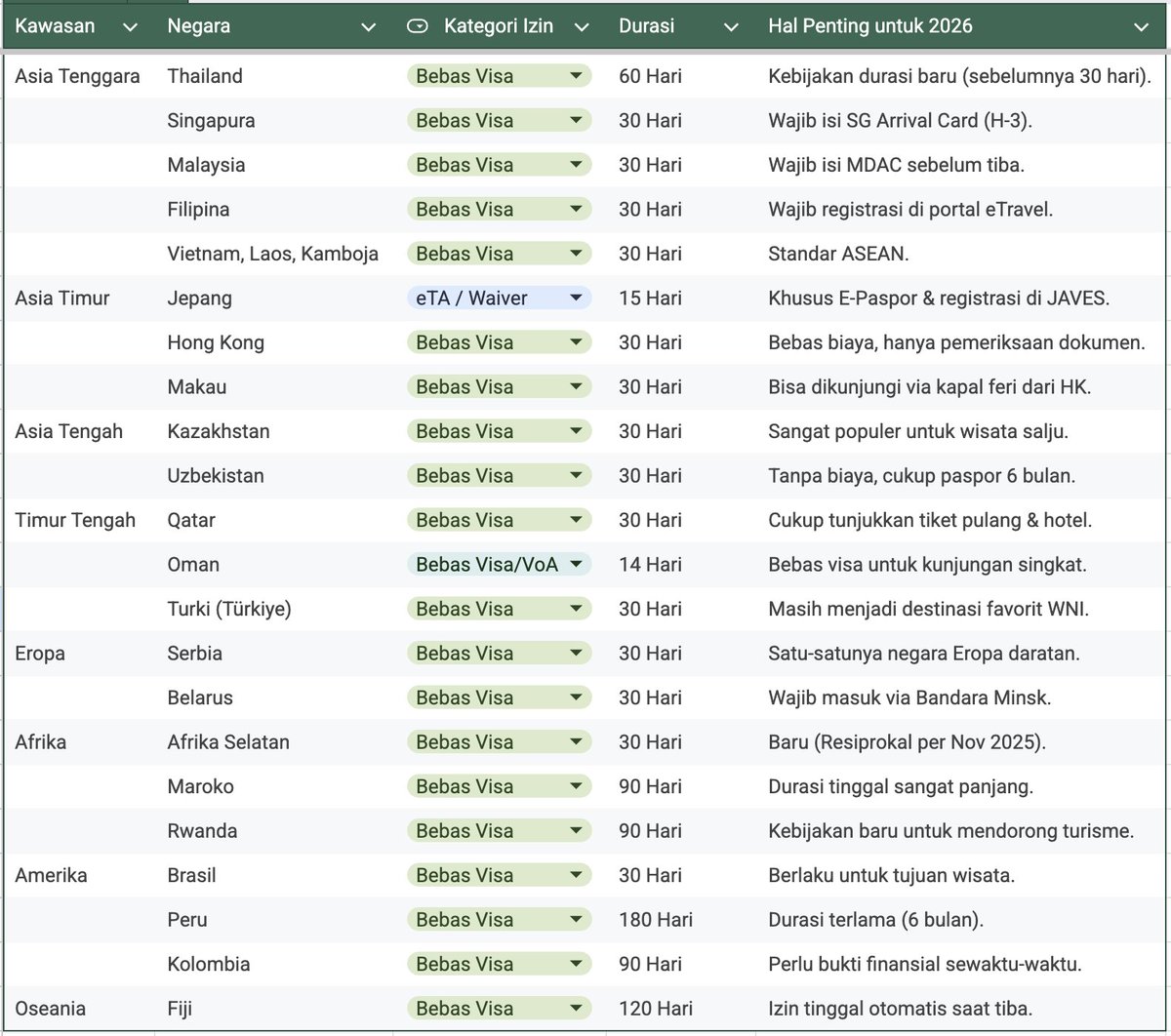The height and width of the screenshot is (1036, 1171).
Task: Select the Eropa region cell
Action: 78,654
